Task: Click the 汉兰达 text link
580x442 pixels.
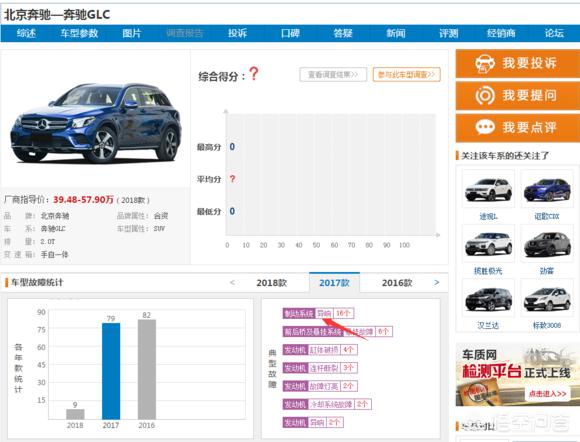Action: (488, 325)
